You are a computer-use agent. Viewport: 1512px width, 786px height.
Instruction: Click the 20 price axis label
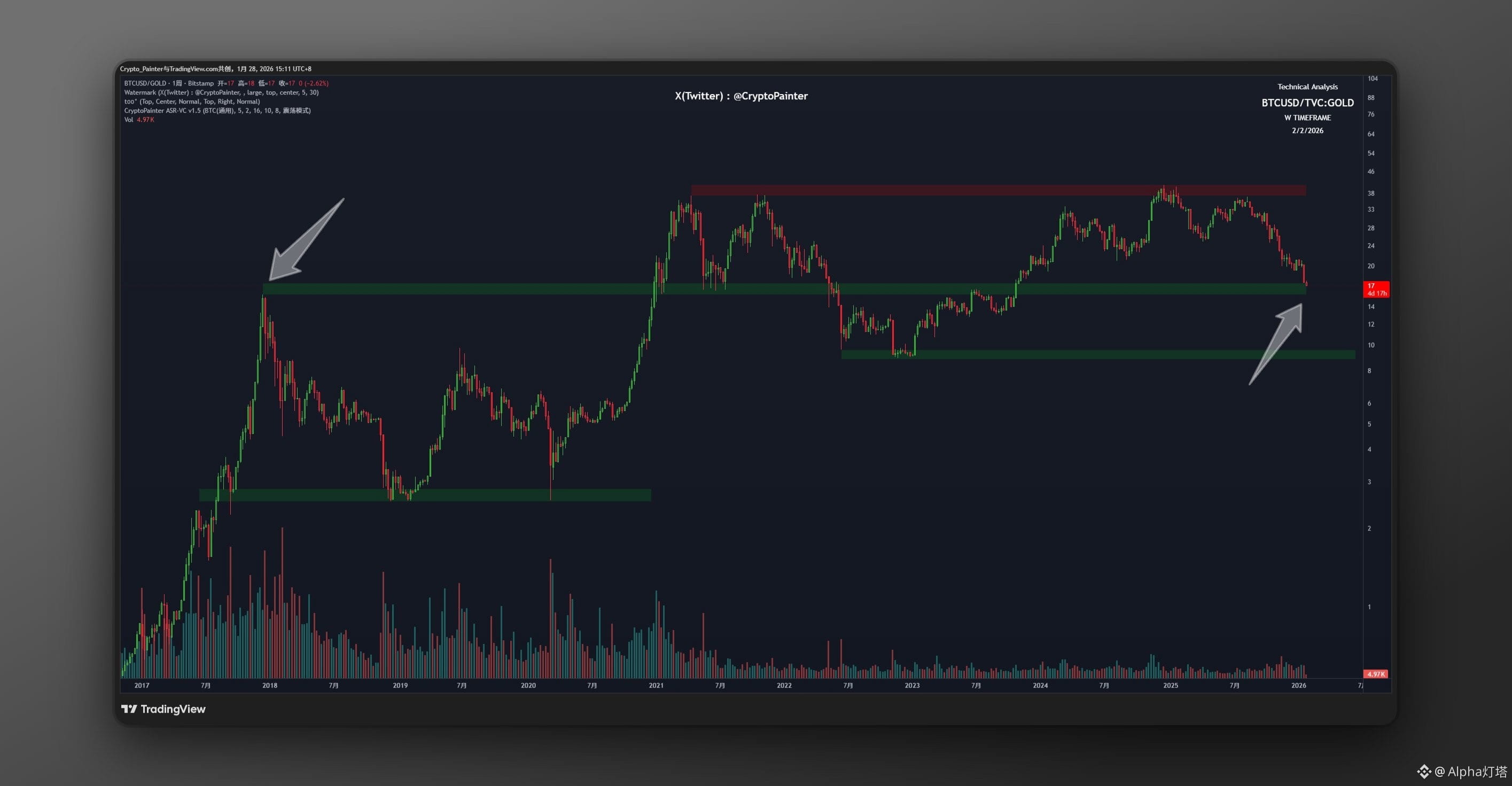pos(1371,267)
